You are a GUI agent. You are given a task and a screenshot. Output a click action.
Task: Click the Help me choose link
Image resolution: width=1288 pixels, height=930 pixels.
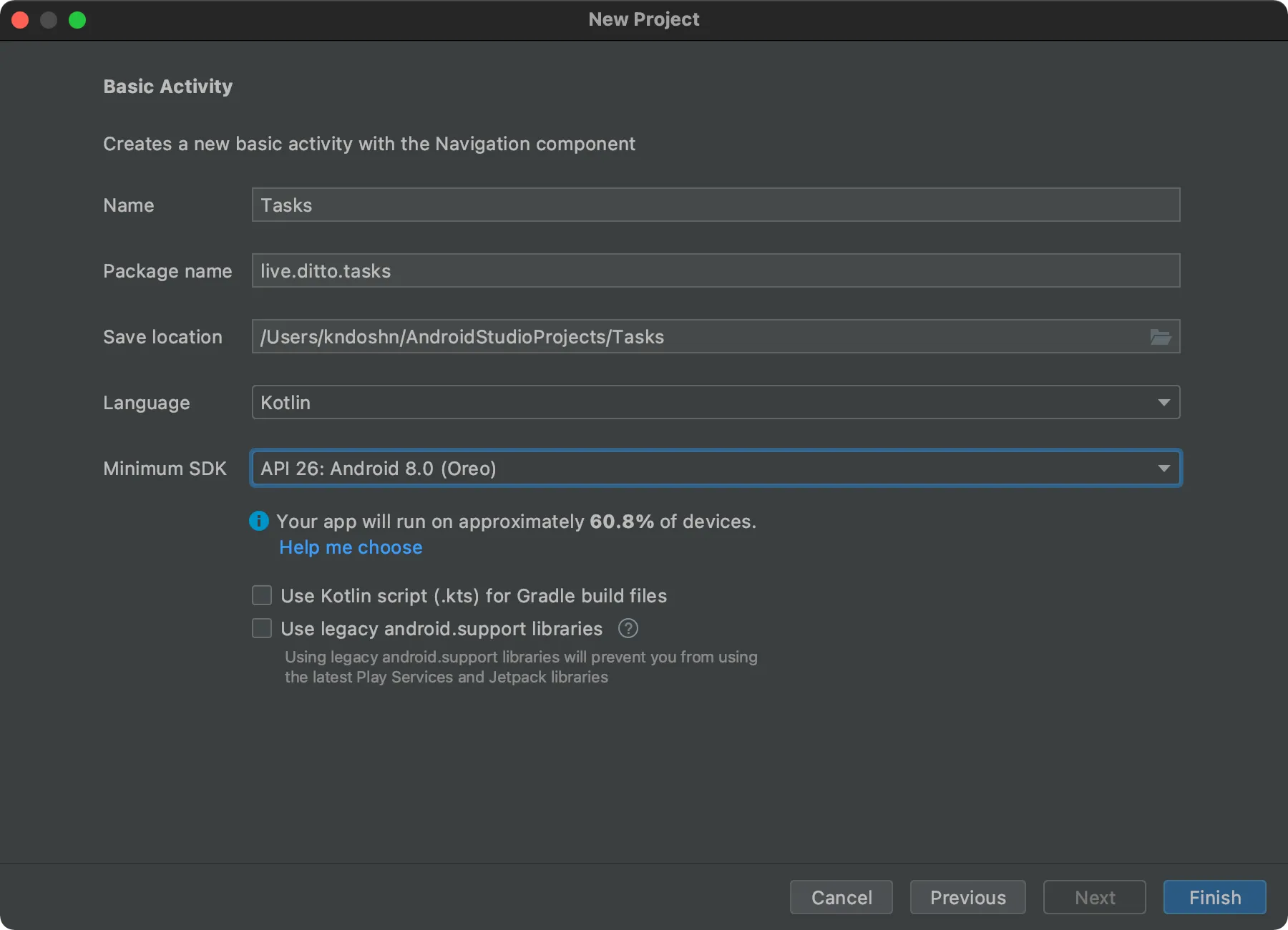tap(351, 547)
